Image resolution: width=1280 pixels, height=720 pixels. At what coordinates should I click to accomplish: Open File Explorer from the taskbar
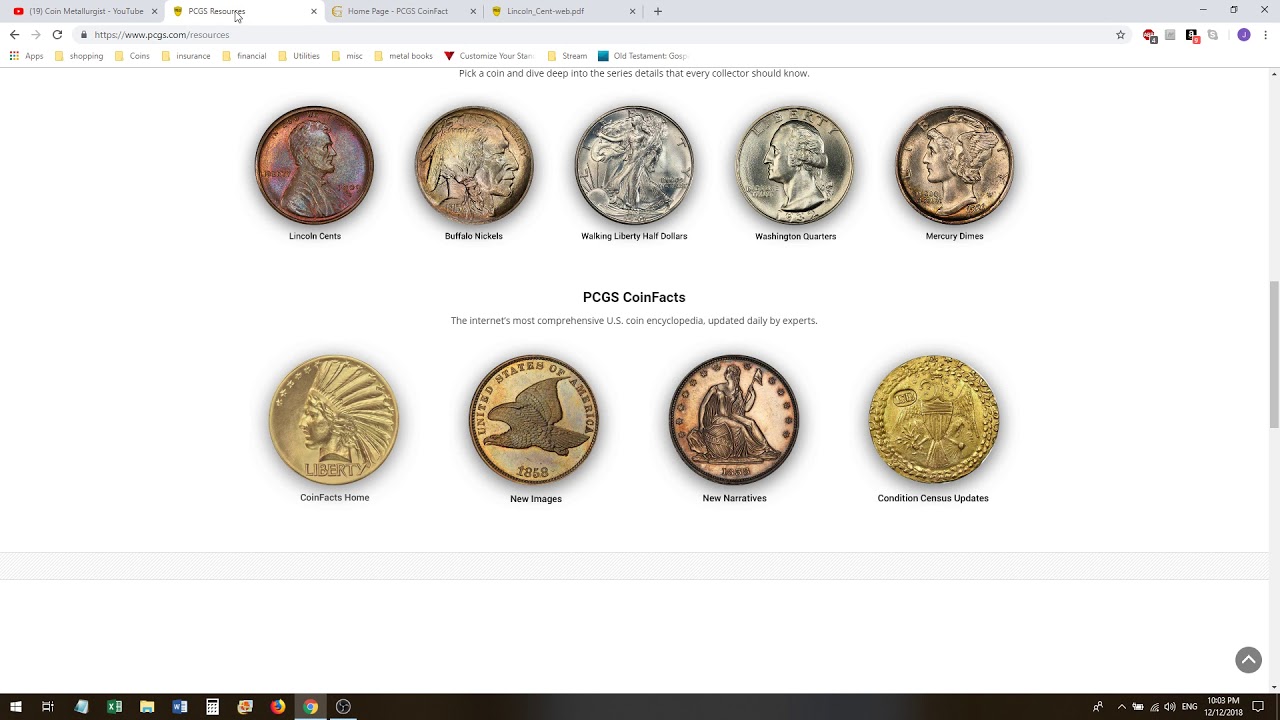(x=147, y=707)
